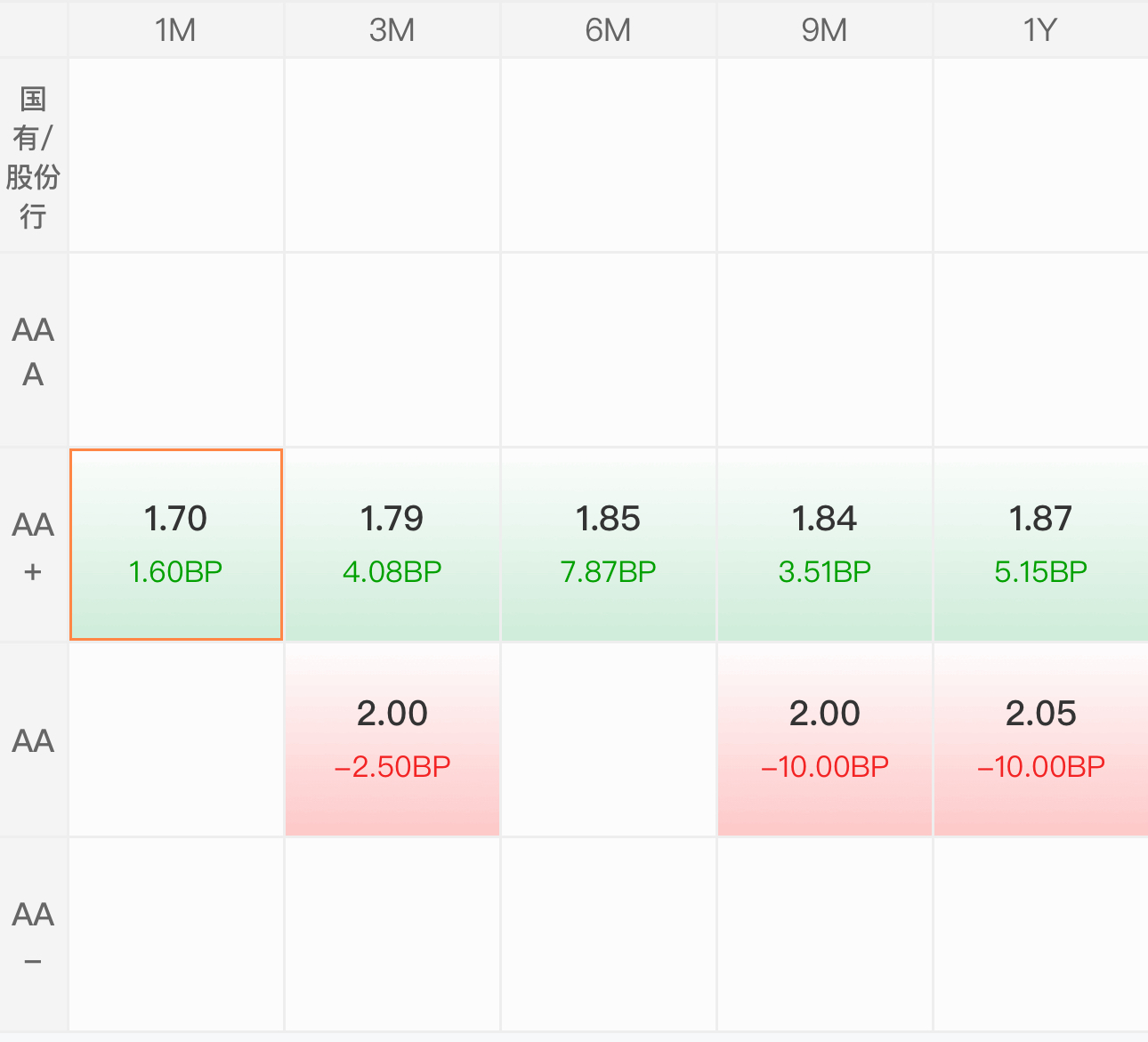Screen dimensions: 1148x1042
Task: Click the AA+ 3M cell showing 1.79
Action: tap(392, 544)
